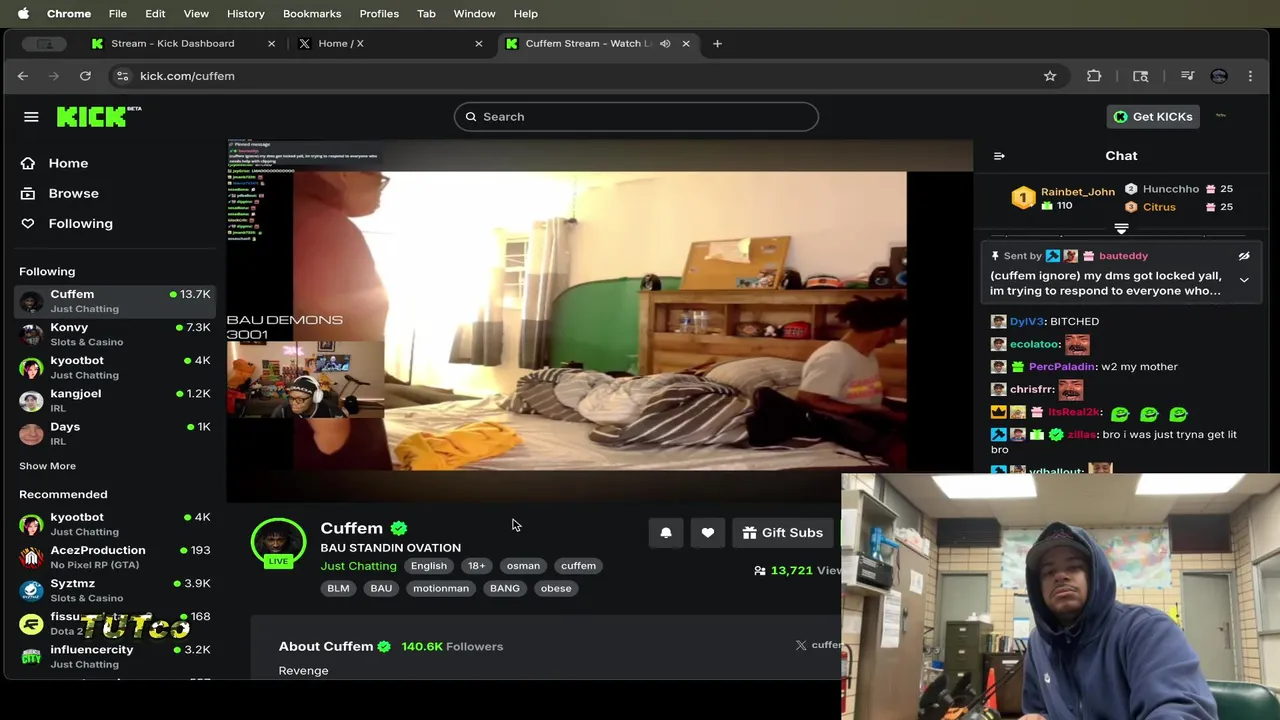Go back in Chrome
This screenshot has width=1280, height=720.
(x=23, y=76)
